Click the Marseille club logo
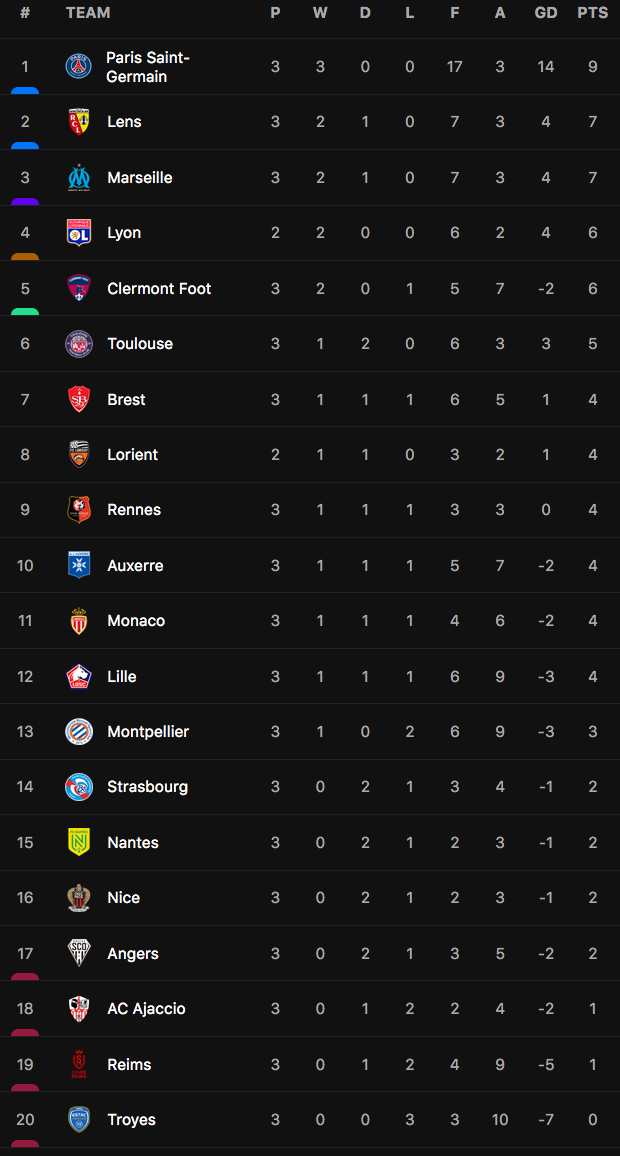The width and height of the screenshot is (620, 1156). pos(79,178)
